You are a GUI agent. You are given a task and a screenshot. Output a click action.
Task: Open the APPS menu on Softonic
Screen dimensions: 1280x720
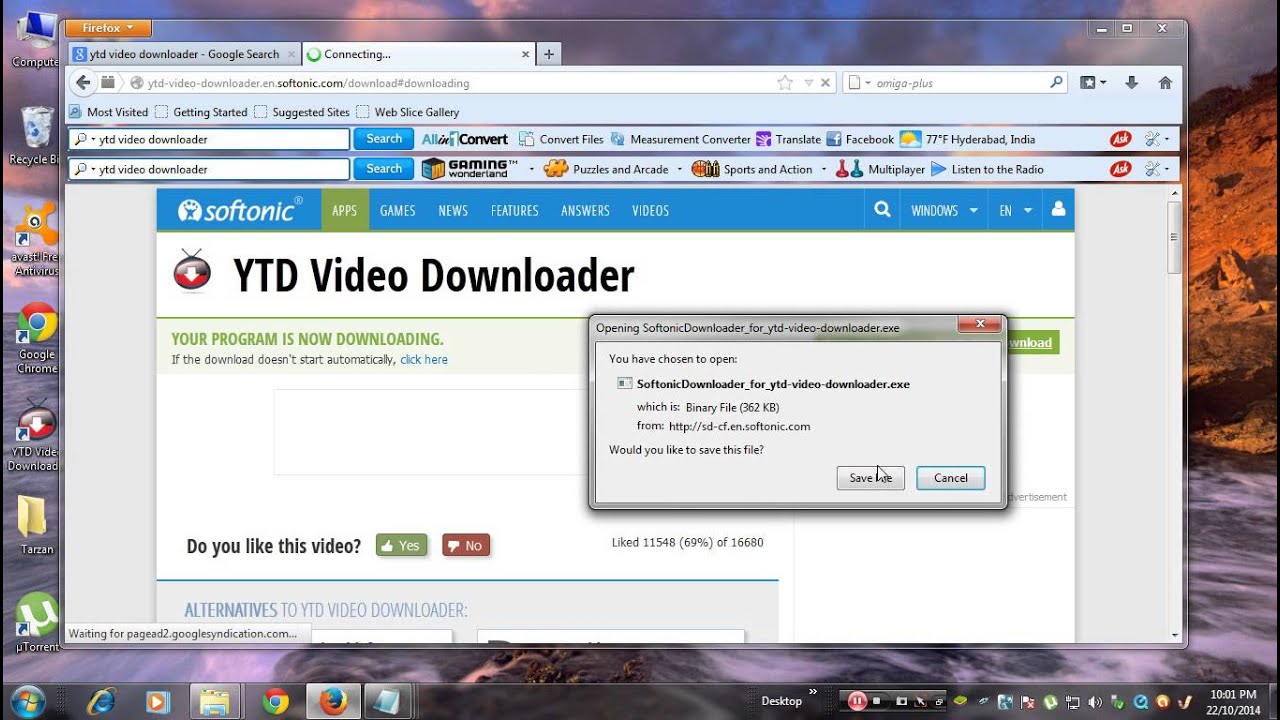(345, 210)
